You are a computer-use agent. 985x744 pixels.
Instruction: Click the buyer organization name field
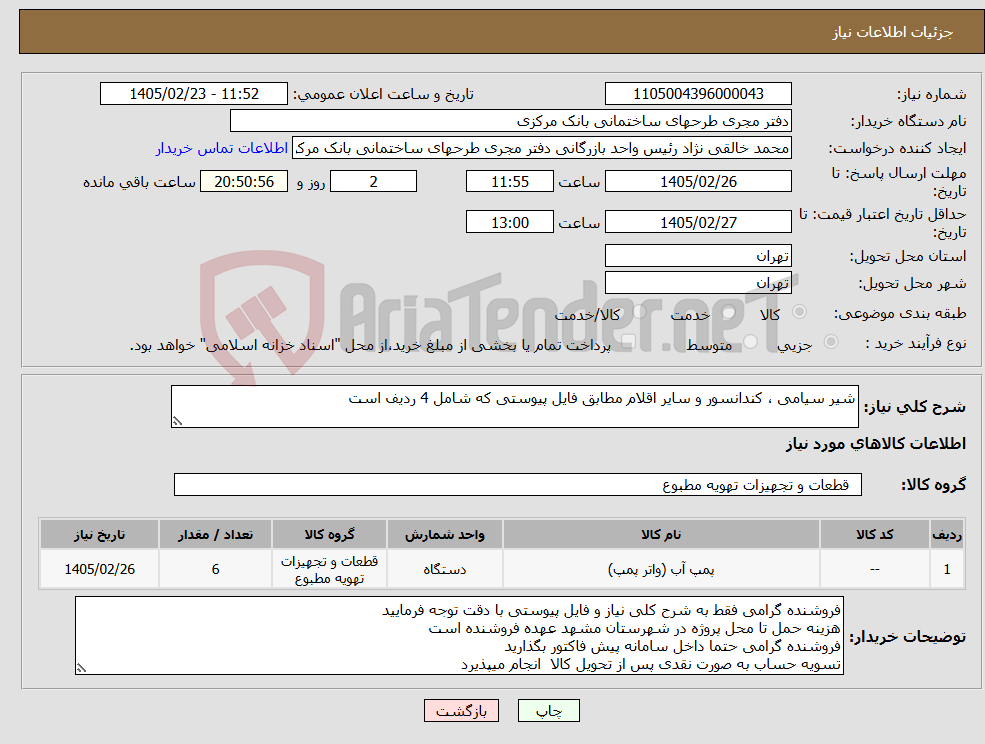point(511,121)
